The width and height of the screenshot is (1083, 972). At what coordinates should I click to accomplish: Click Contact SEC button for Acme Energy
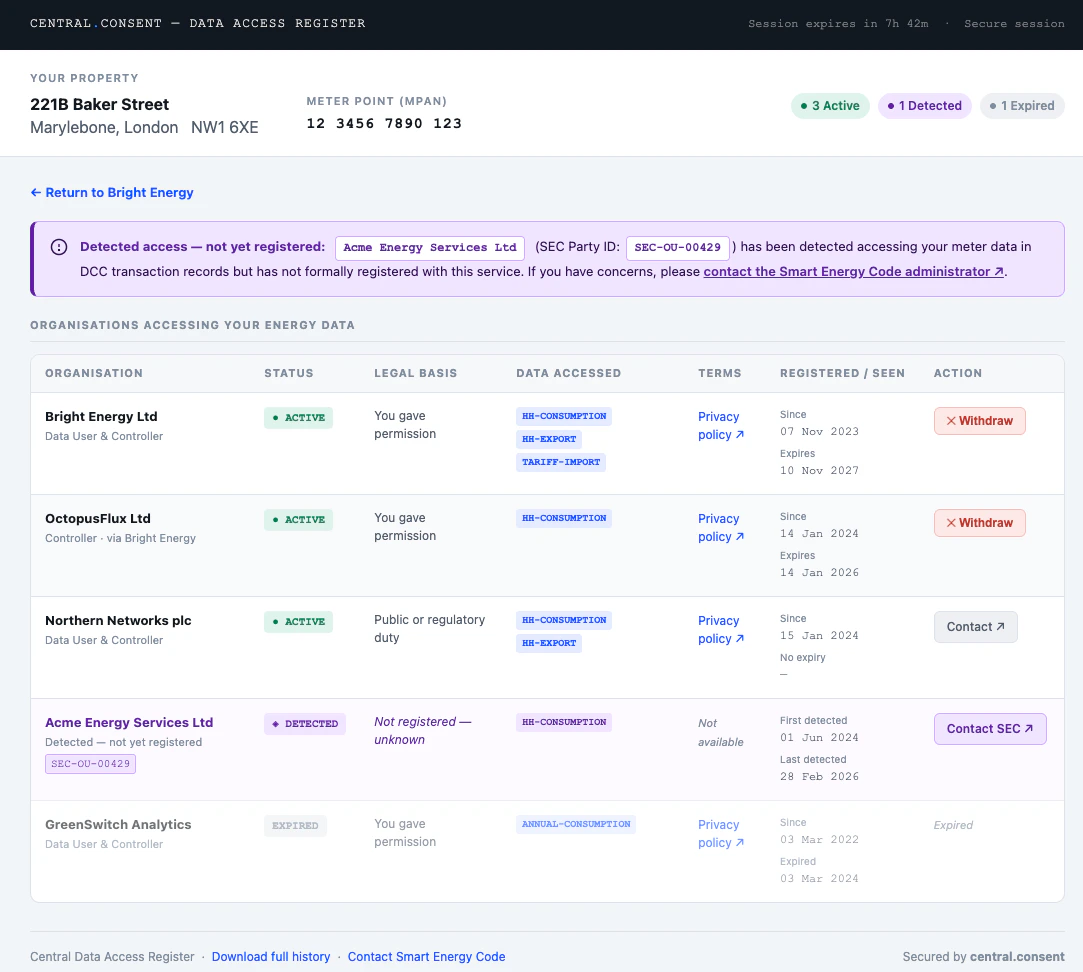[x=990, y=729]
